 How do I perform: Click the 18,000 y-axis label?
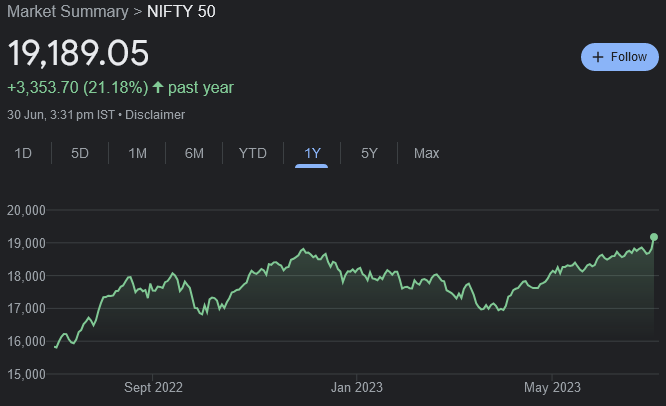tap(26, 276)
